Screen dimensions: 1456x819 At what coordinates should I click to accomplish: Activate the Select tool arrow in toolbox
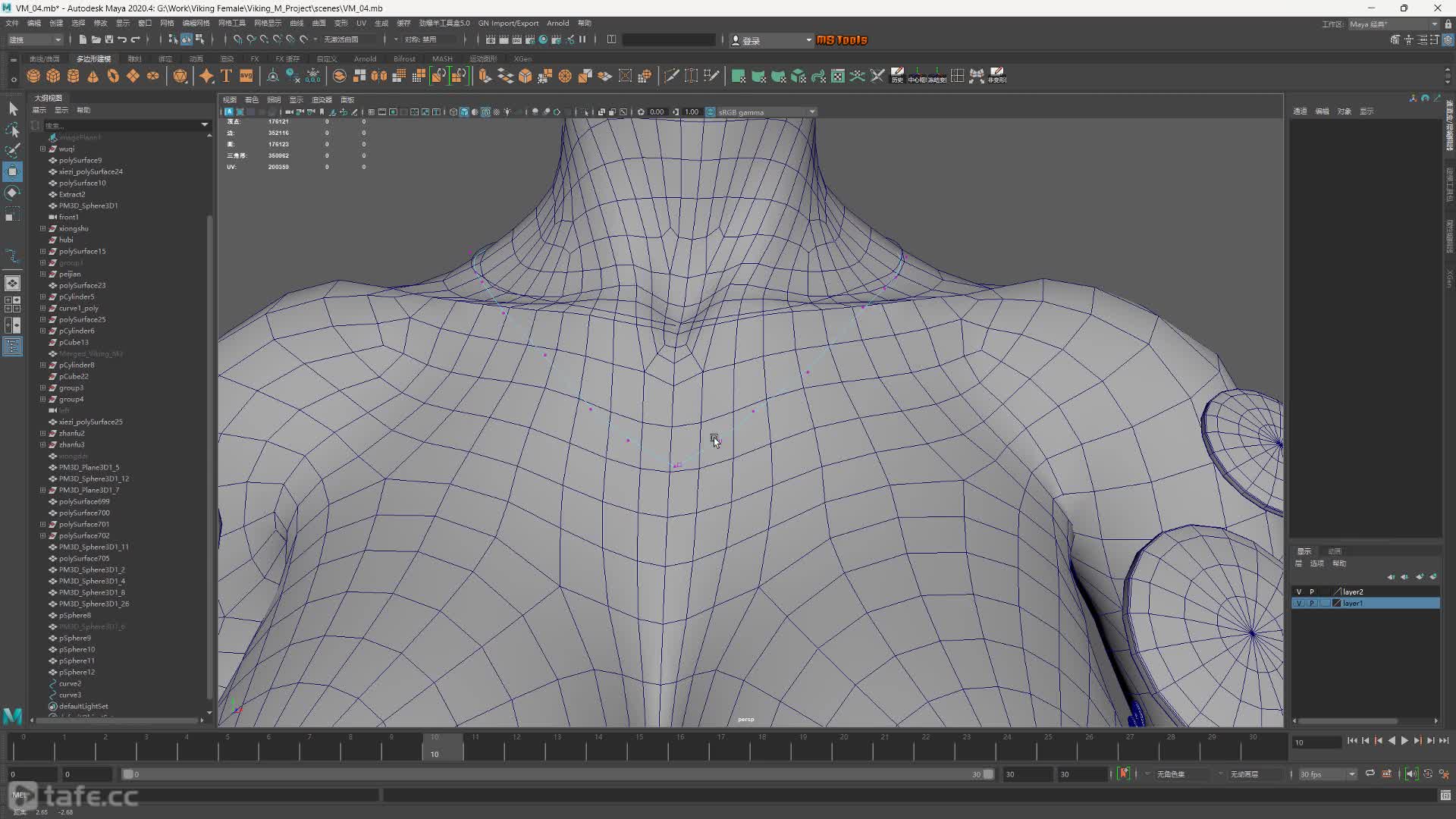click(13, 108)
